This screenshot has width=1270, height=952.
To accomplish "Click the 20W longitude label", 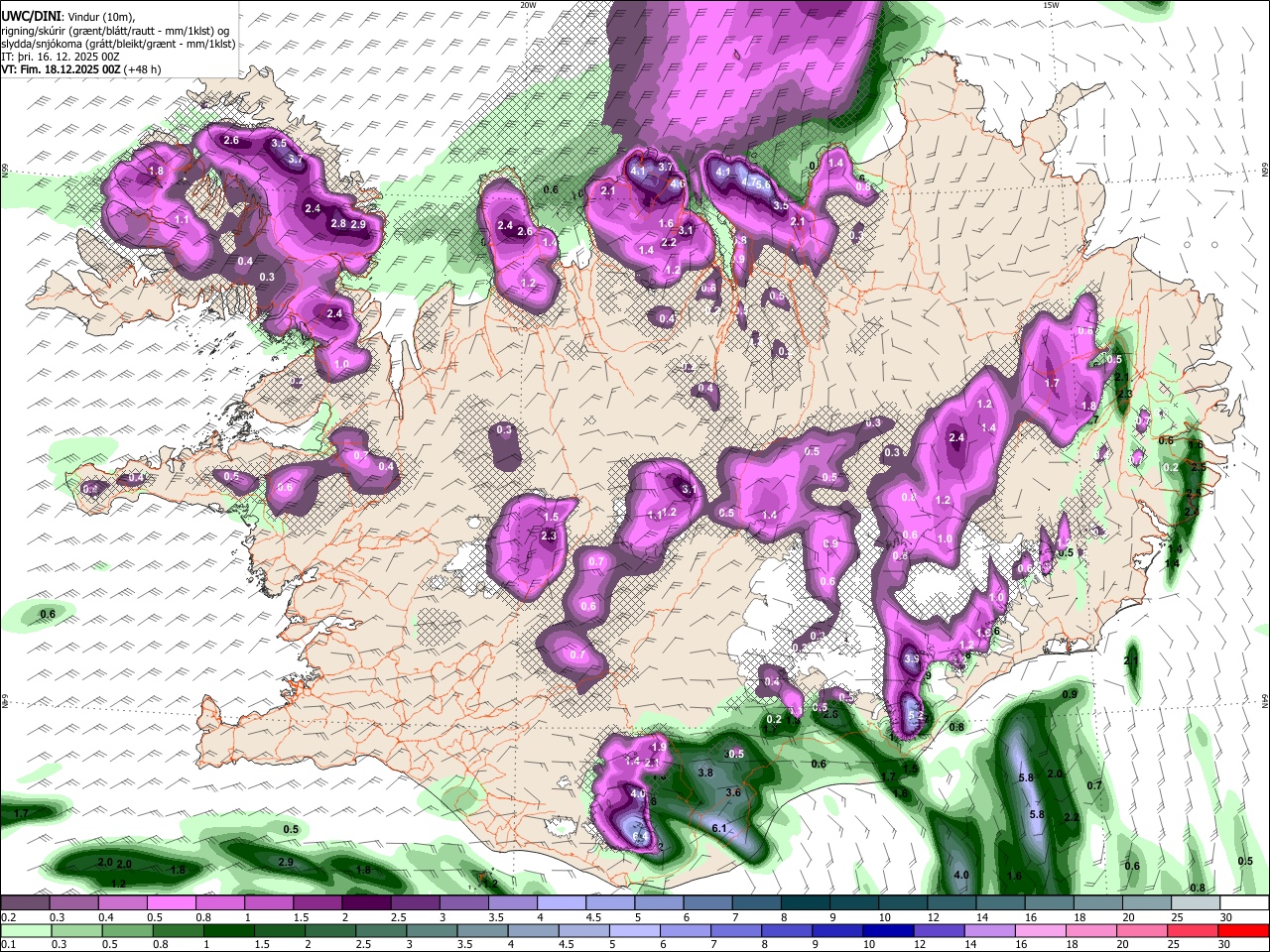I will 528,5.
